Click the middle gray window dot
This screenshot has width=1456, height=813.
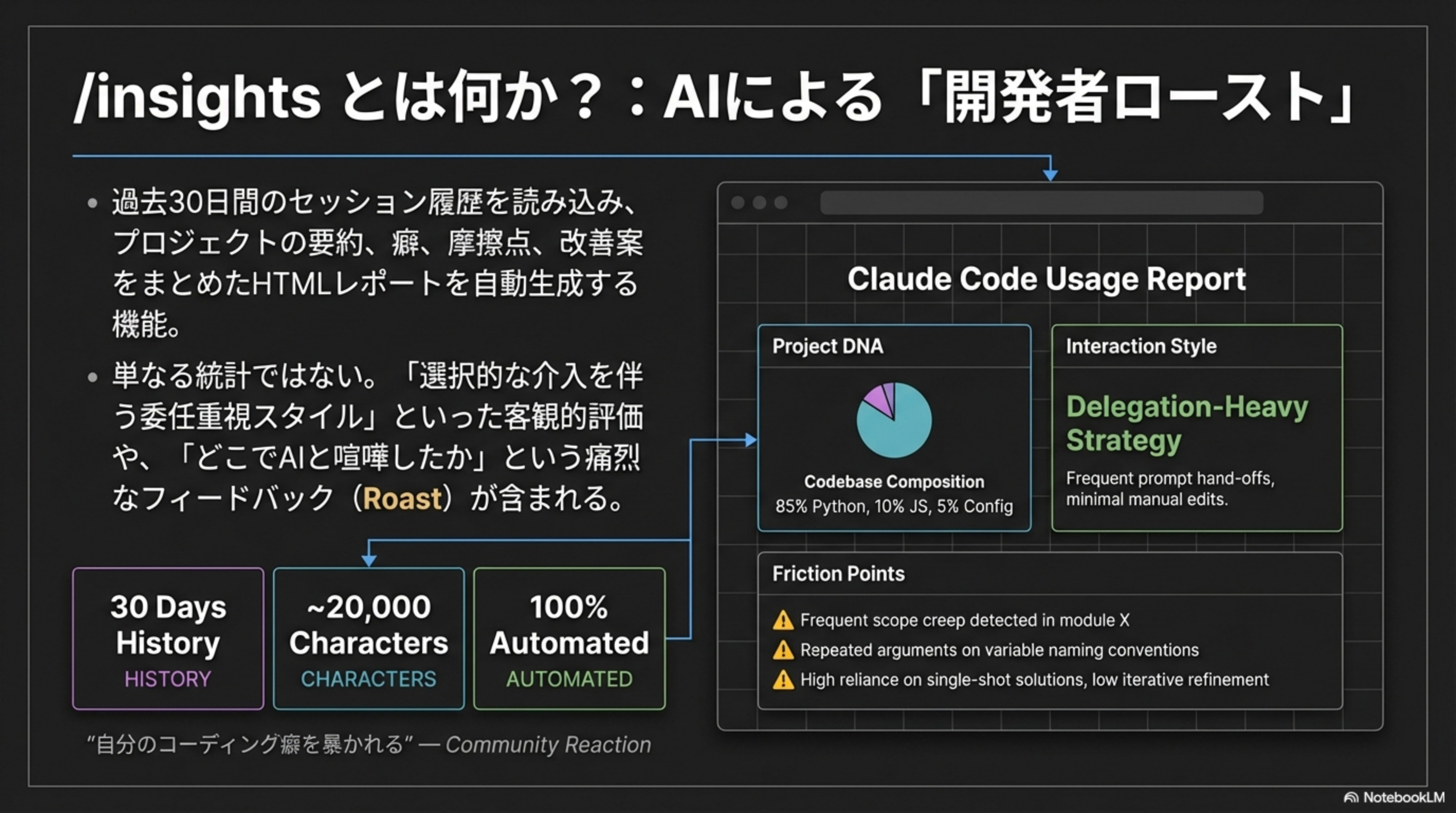pyautogui.click(x=759, y=202)
